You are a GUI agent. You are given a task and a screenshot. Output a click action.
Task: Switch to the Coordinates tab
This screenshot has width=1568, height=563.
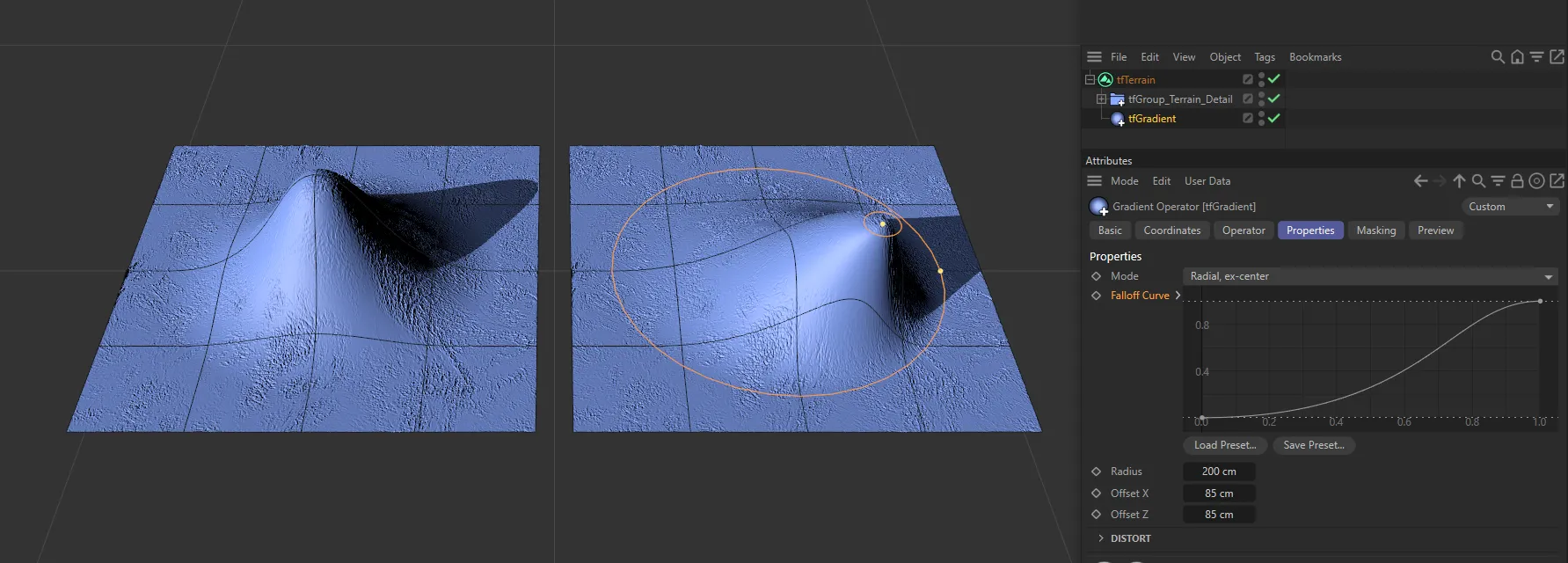click(x=1172, y=230)
